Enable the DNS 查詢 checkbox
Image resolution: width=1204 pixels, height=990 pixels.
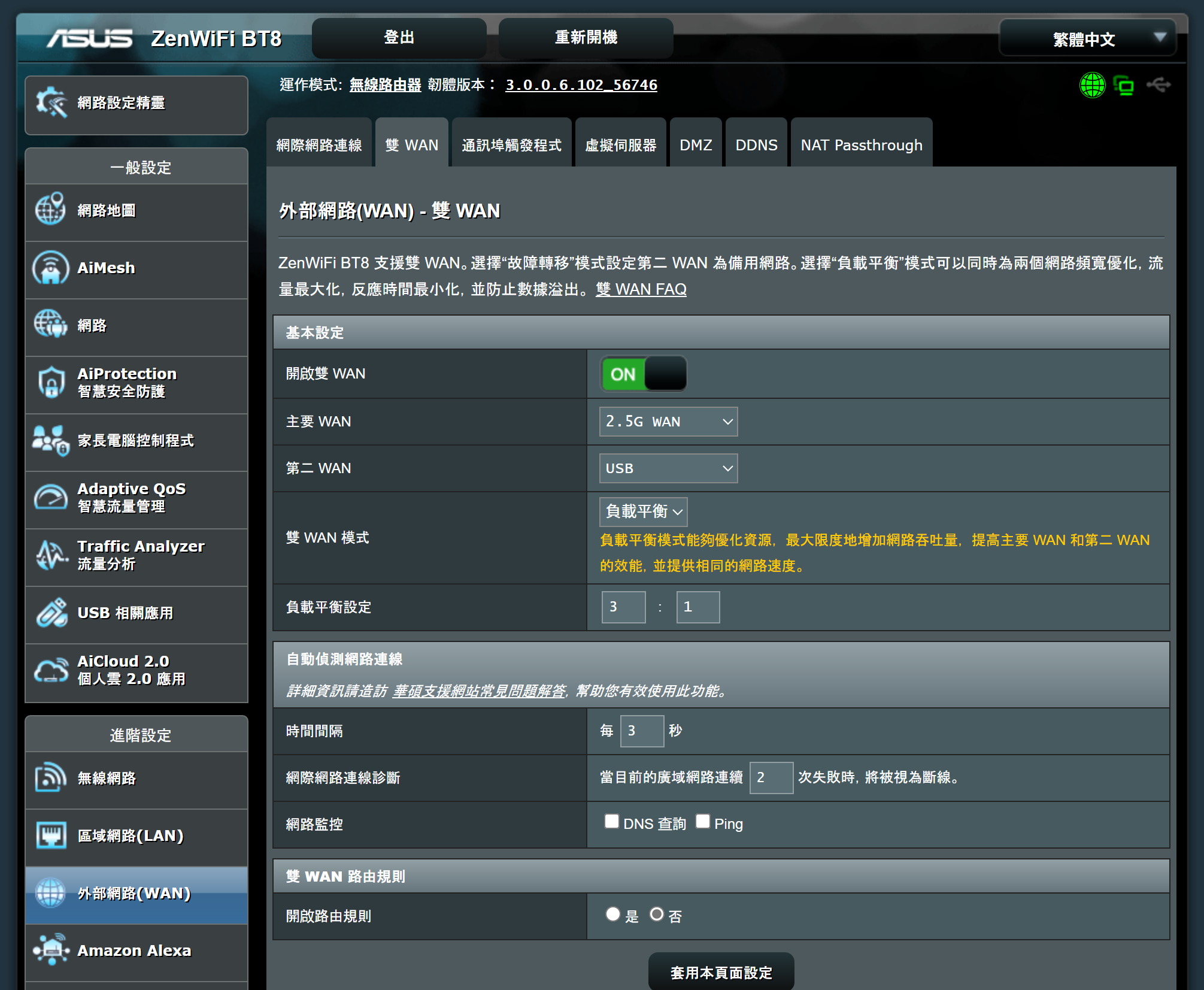pyautogui.click(x=611, y=821)
